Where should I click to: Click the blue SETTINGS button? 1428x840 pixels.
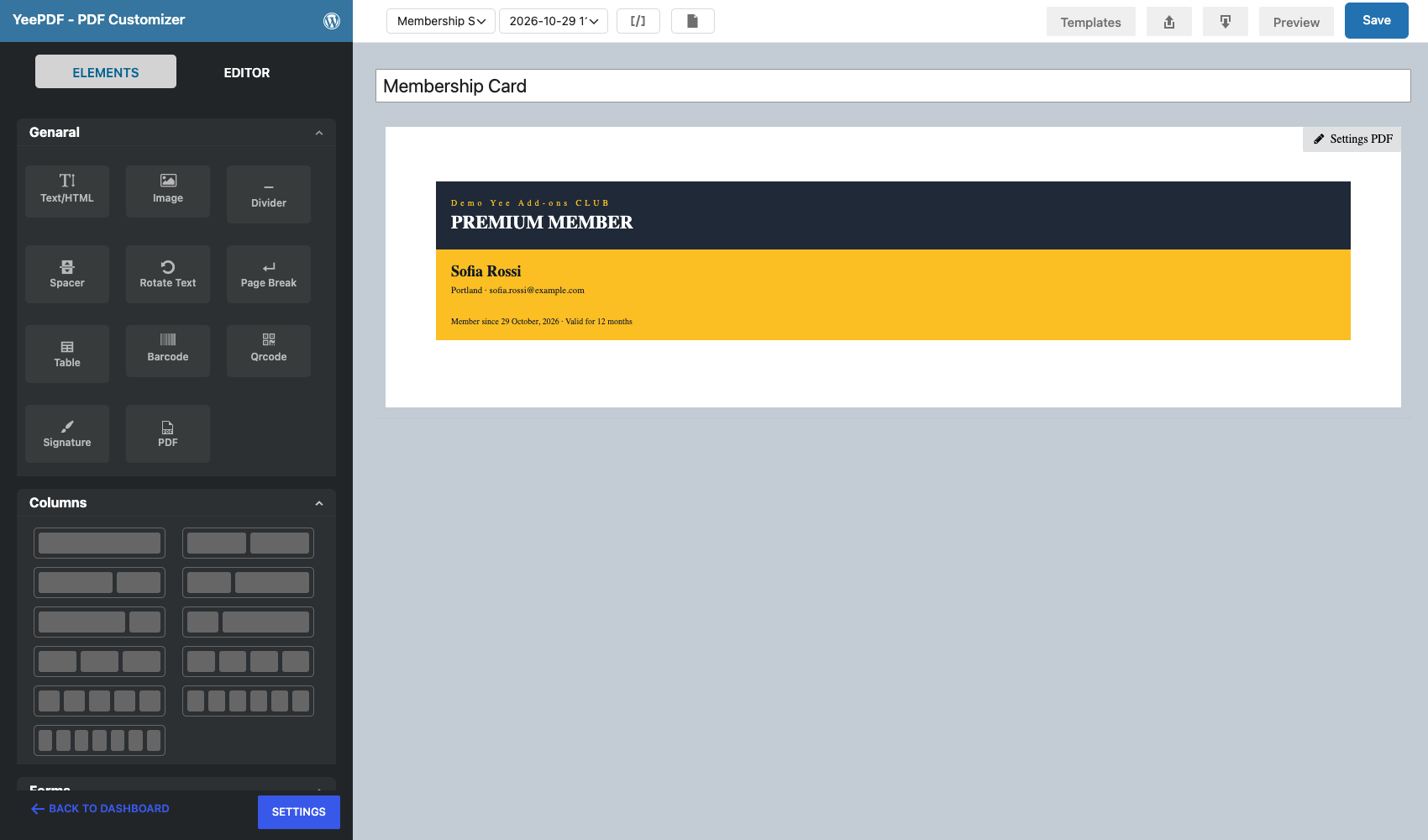click(x=299, y=812)
